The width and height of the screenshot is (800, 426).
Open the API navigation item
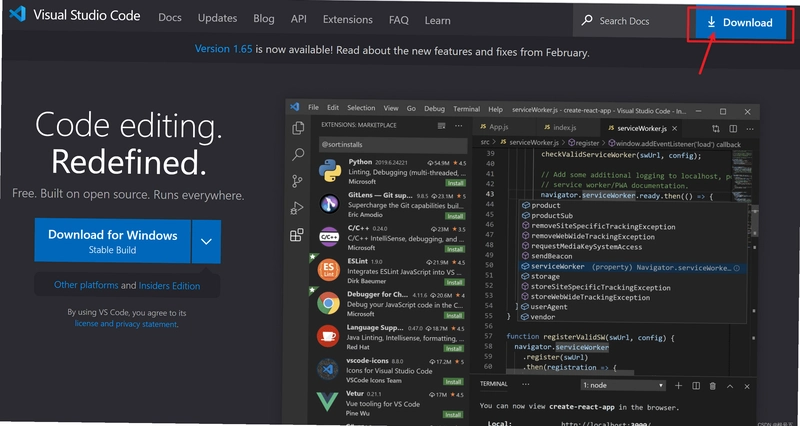(x=298, y=19)
